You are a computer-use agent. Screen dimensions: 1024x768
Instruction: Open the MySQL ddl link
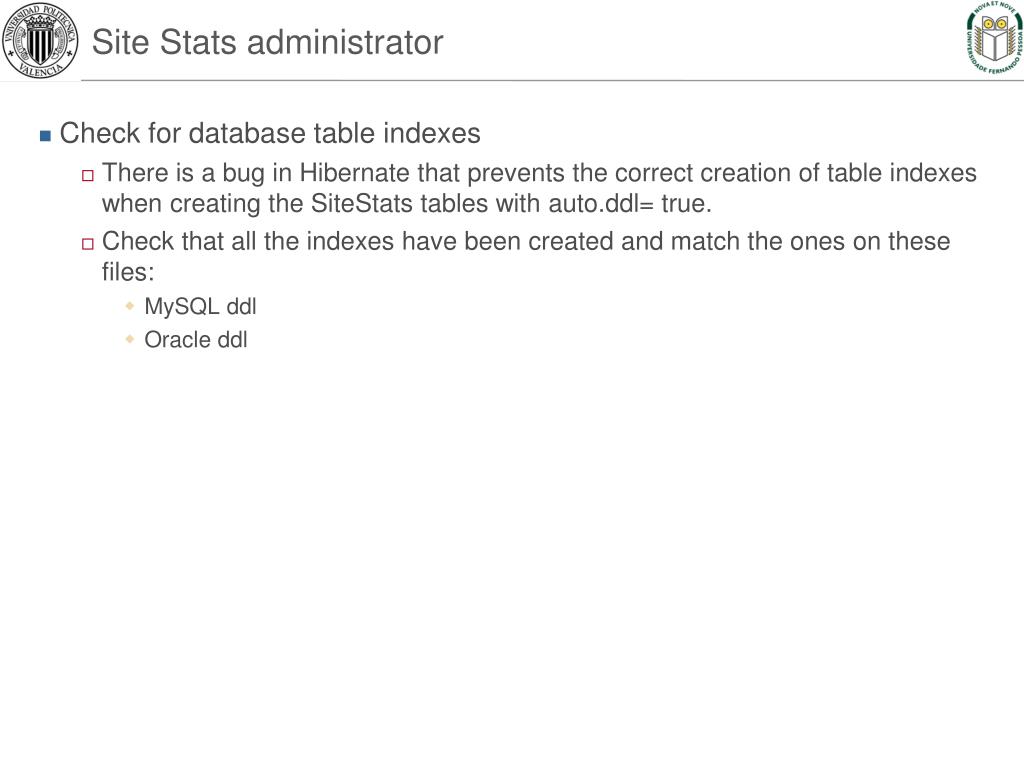click(x=200, y=306)
